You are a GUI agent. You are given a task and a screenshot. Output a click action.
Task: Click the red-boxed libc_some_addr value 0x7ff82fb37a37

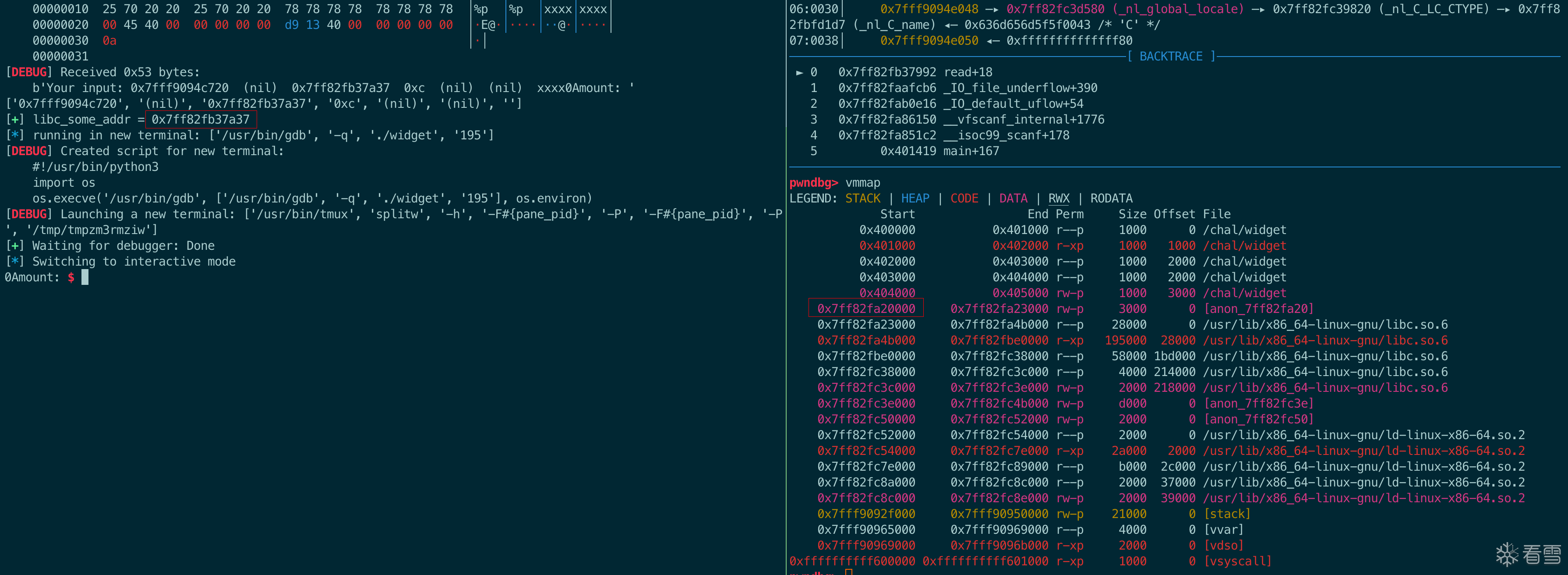coord(200,119)
